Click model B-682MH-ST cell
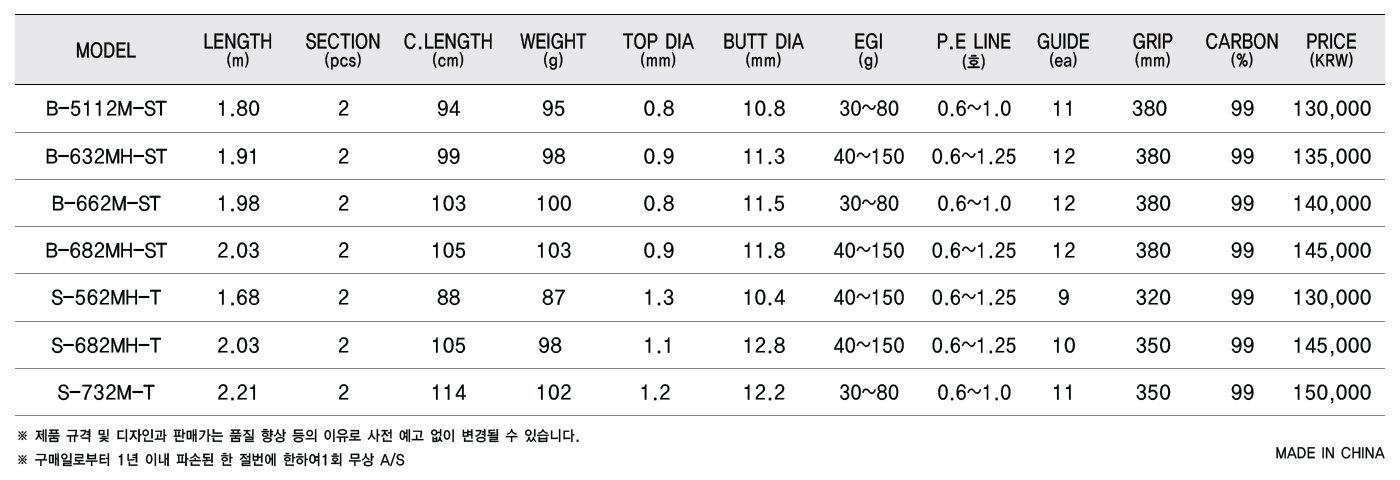Viewport: 1400px width, 480px height. pos(106,251)
